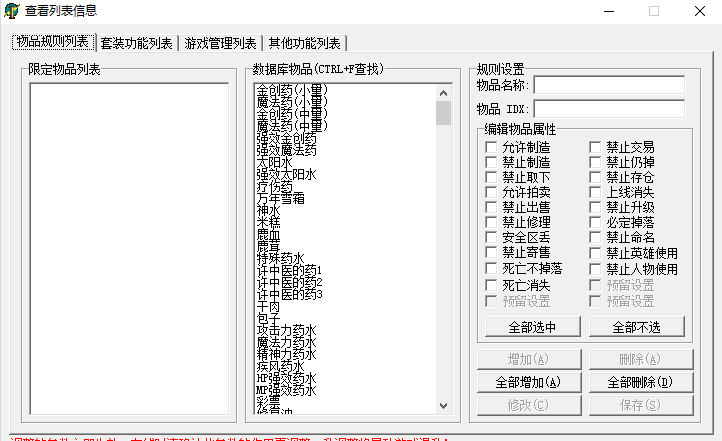Toggle the 禁止交易 checkbox

[595, 147]
